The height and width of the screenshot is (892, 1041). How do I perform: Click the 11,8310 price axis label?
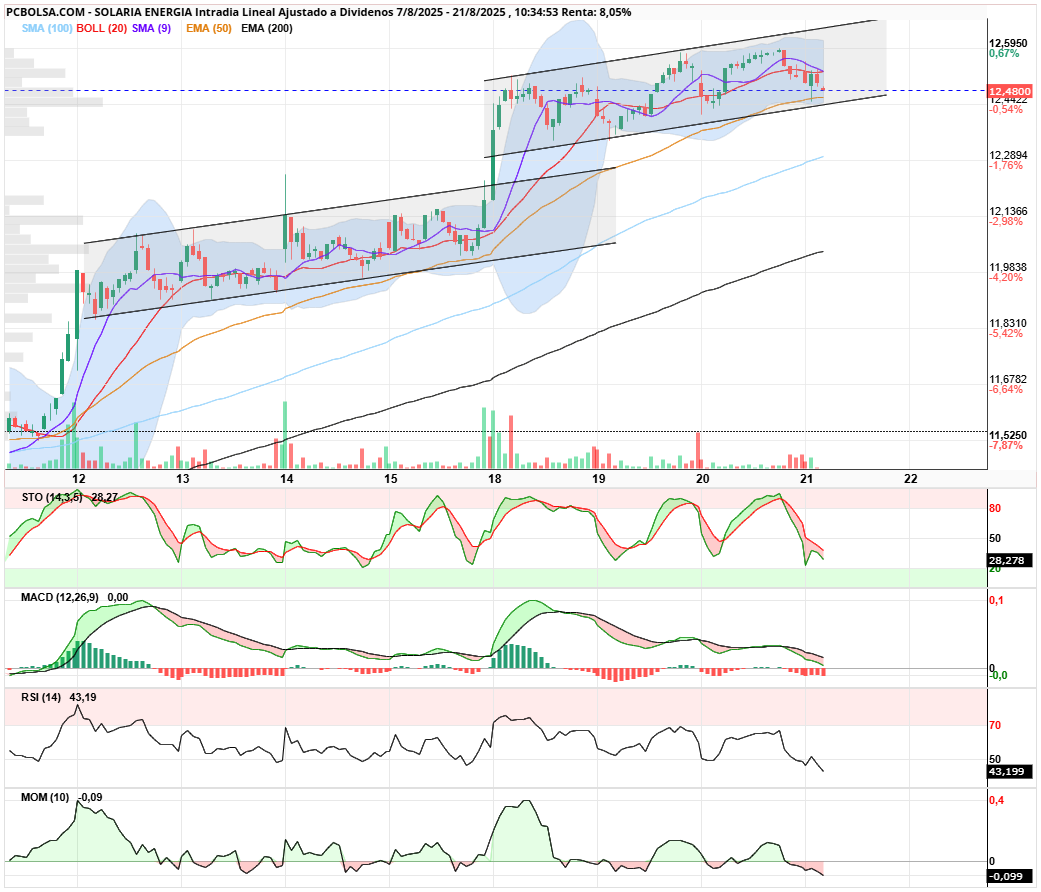pyautogui.click(x=1008, y=323)
